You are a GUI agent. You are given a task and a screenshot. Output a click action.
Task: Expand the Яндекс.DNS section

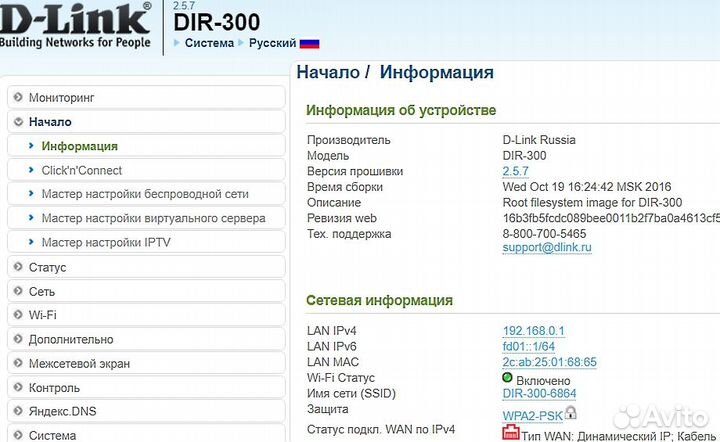click(146, 411)
